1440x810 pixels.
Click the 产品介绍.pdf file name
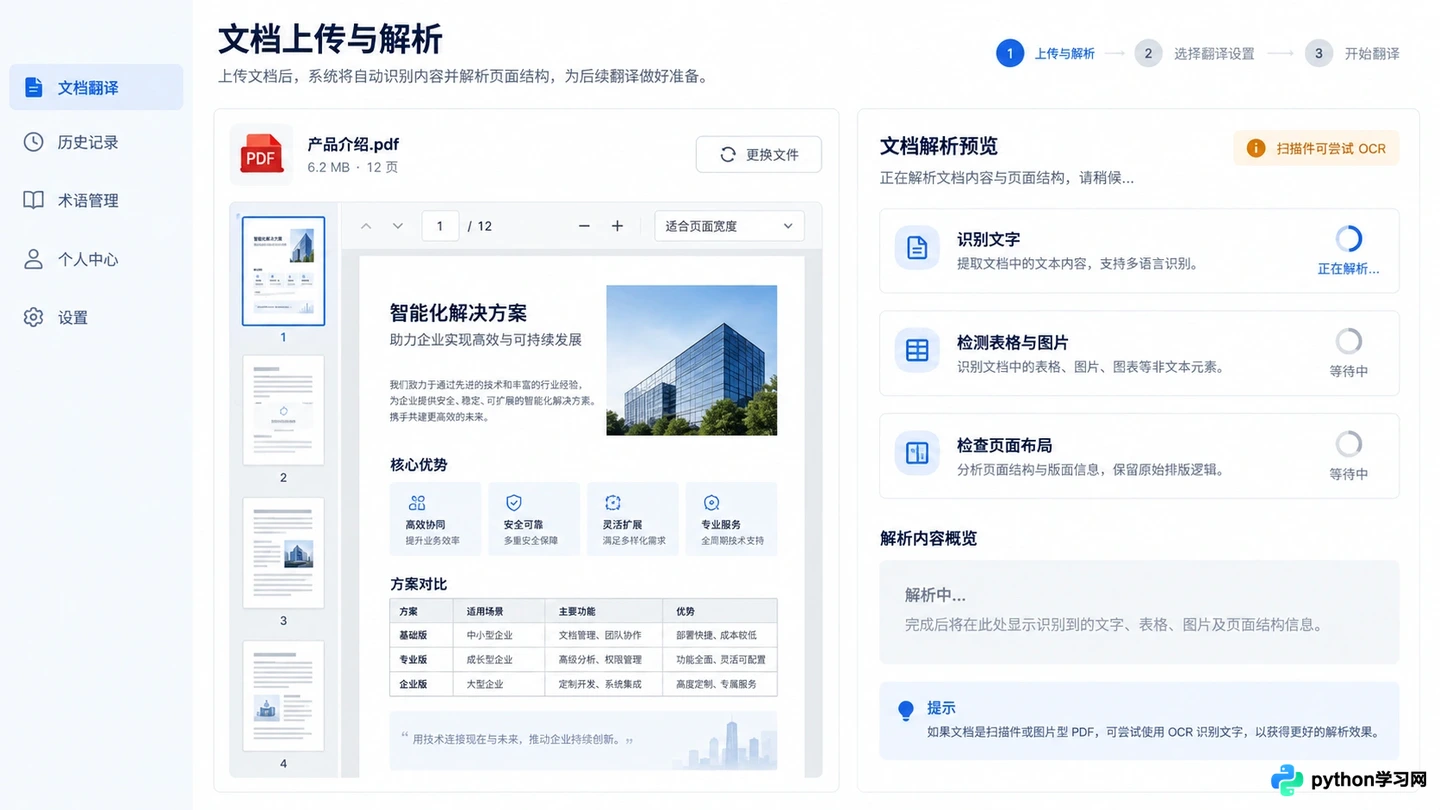(x=353, y=144)
